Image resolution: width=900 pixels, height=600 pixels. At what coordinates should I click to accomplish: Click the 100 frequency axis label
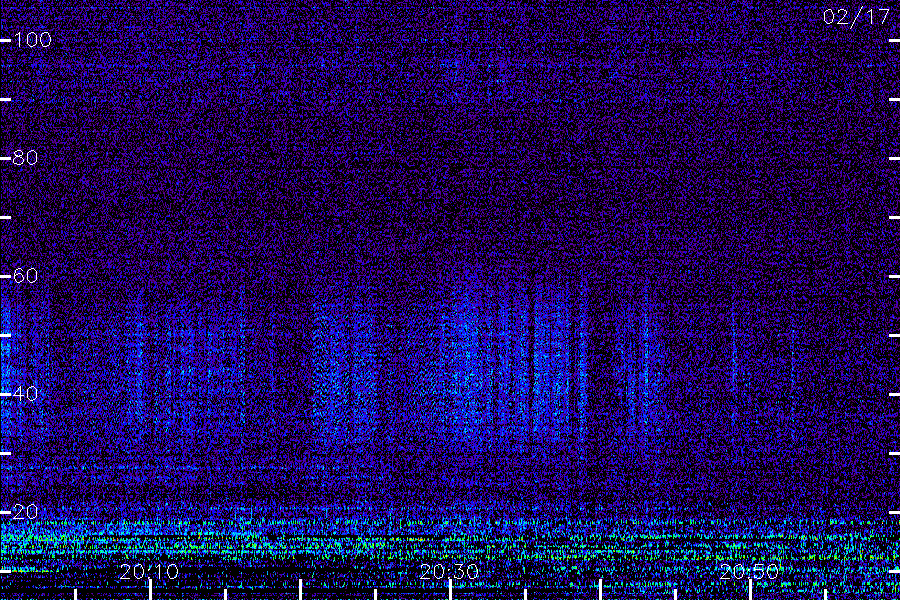click(x=33, y=40)
